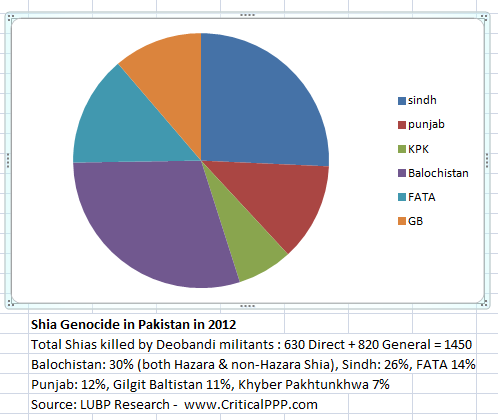Select the Balochistan purple legend swatch
The image size is (498, 420).
tap(402, 173)
